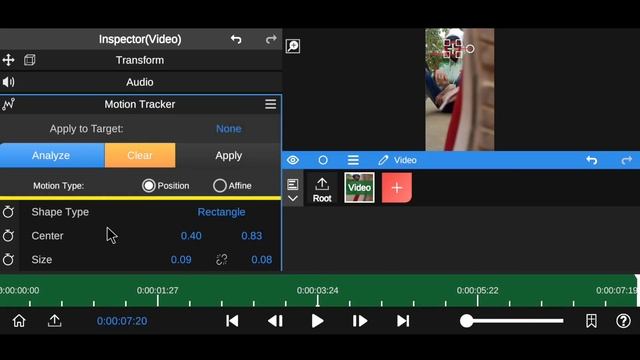The width and height of the screenshot is (640, 360).
Task: Clear the tracking data
Action: pos(140,156)
